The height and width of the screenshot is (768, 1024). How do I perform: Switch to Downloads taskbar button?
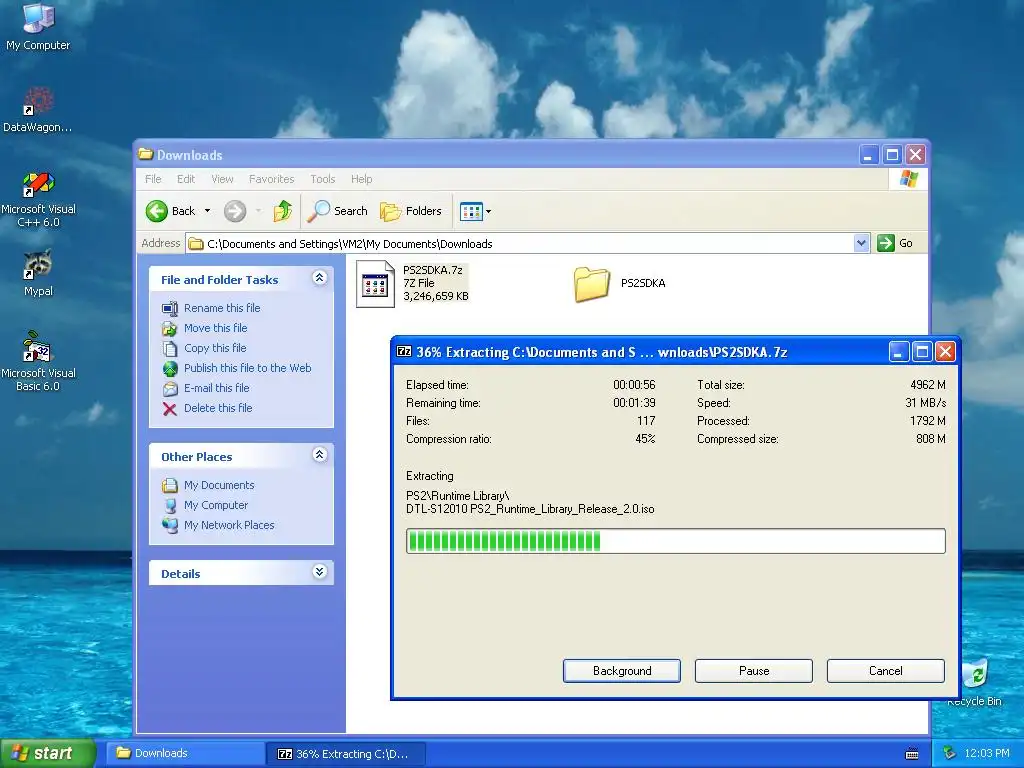[185, 753]
